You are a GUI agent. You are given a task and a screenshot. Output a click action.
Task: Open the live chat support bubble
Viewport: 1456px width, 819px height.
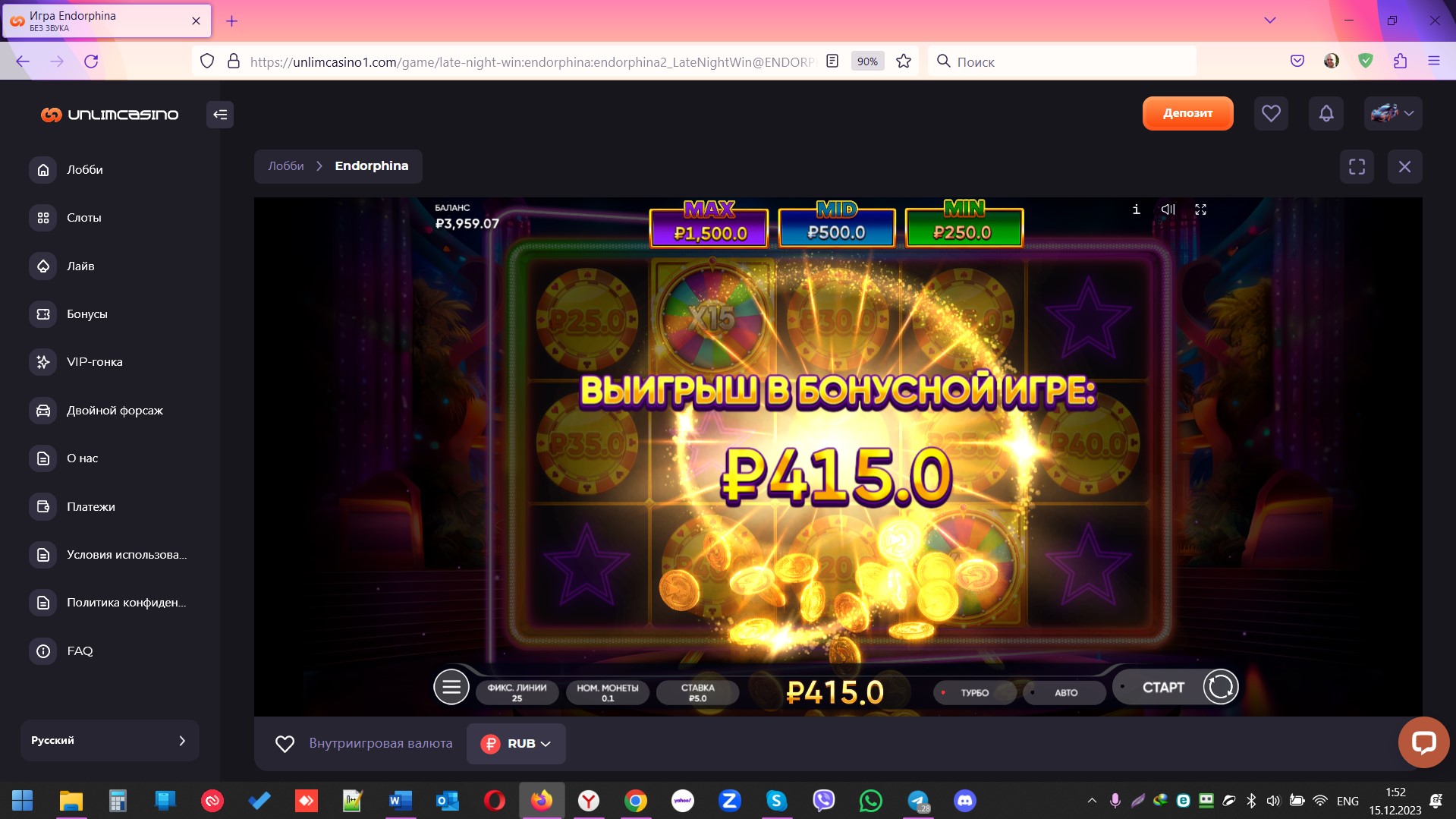1423,742
